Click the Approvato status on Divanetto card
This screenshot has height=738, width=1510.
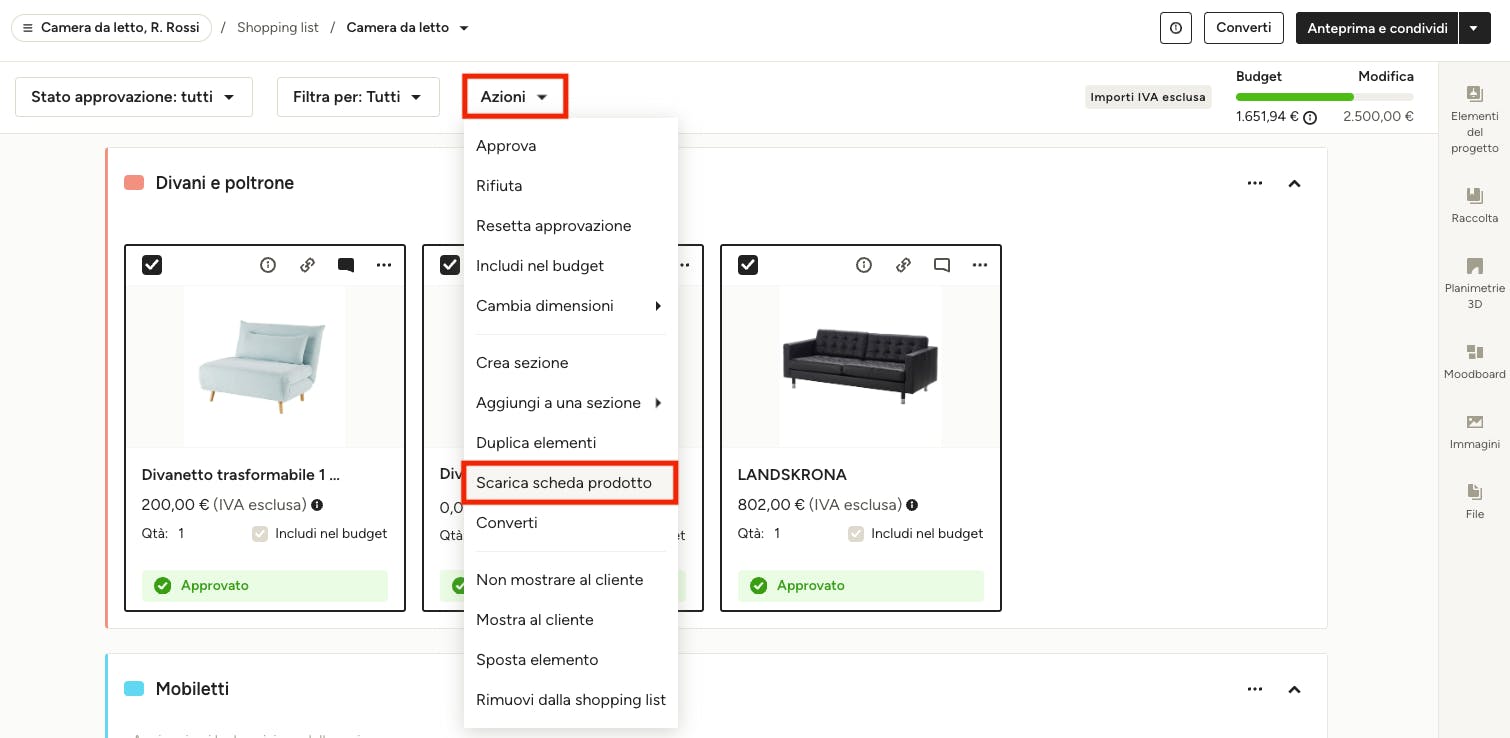point(265,586)
